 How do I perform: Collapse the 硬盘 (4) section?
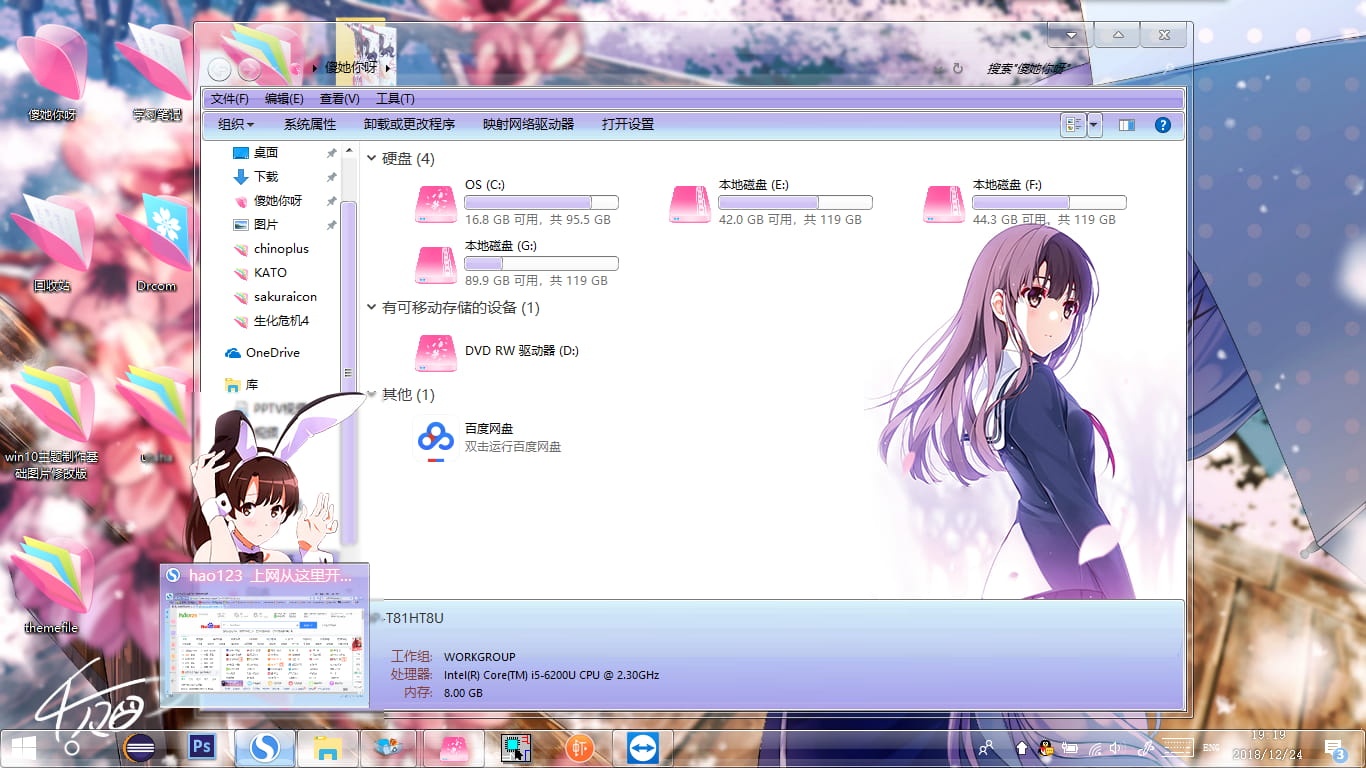click(x=370, y=158)
